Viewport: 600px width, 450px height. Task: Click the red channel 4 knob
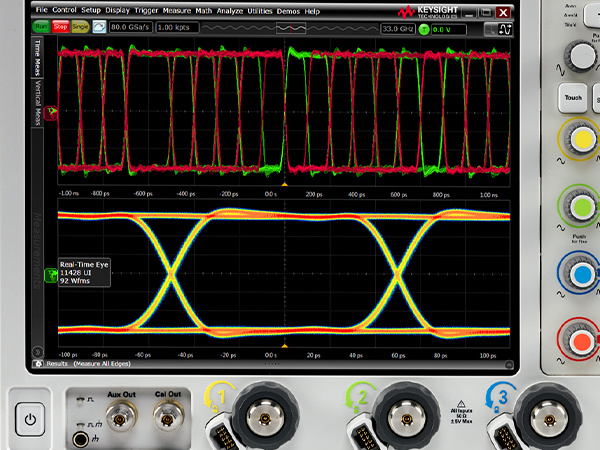point(582,341)
